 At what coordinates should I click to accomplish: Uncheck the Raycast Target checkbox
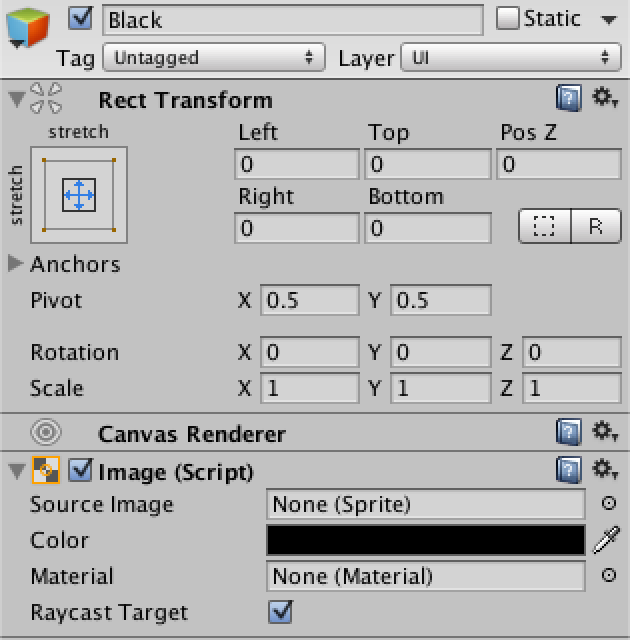[x=281, y=611]
